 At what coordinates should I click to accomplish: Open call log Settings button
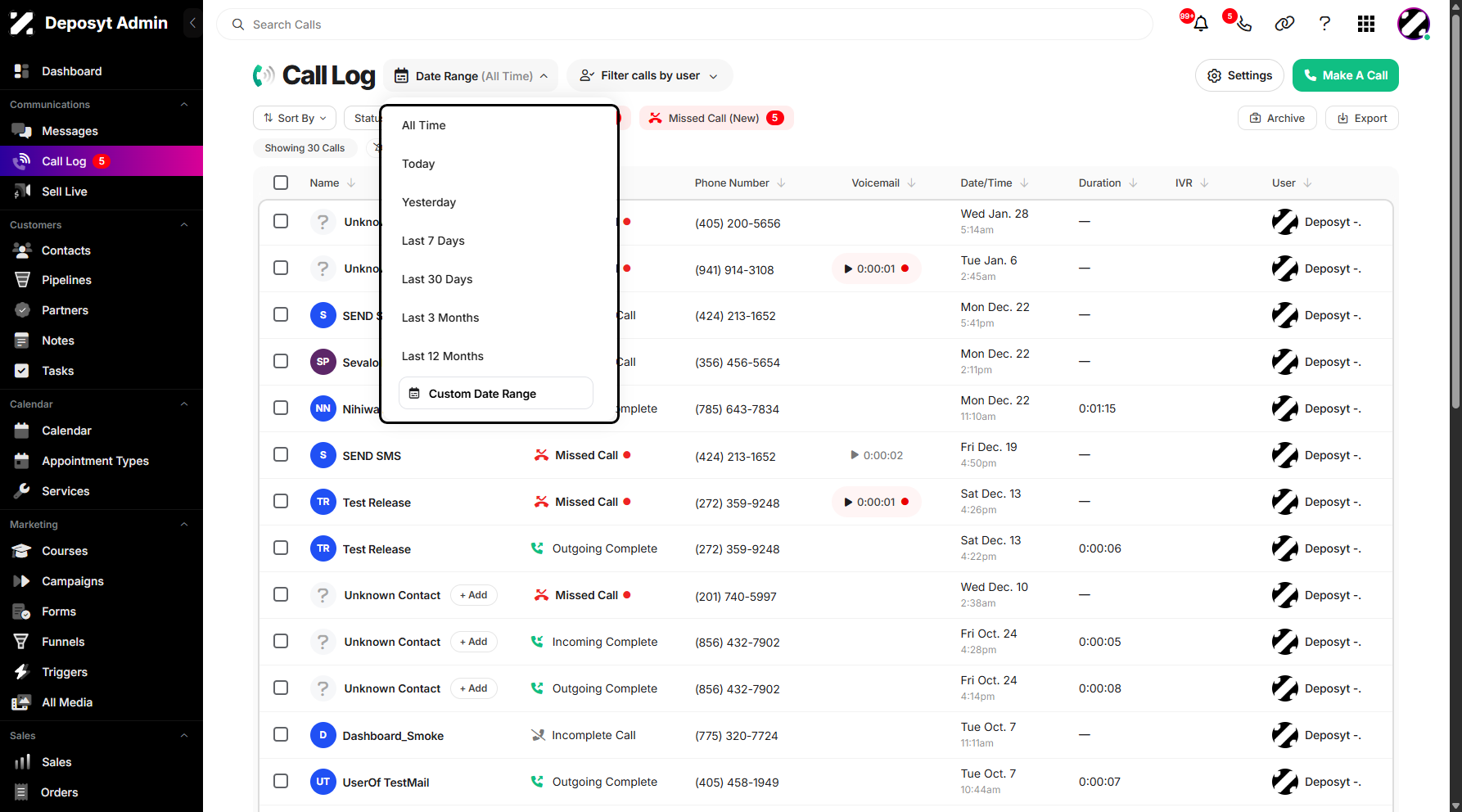coord(1239,75)
